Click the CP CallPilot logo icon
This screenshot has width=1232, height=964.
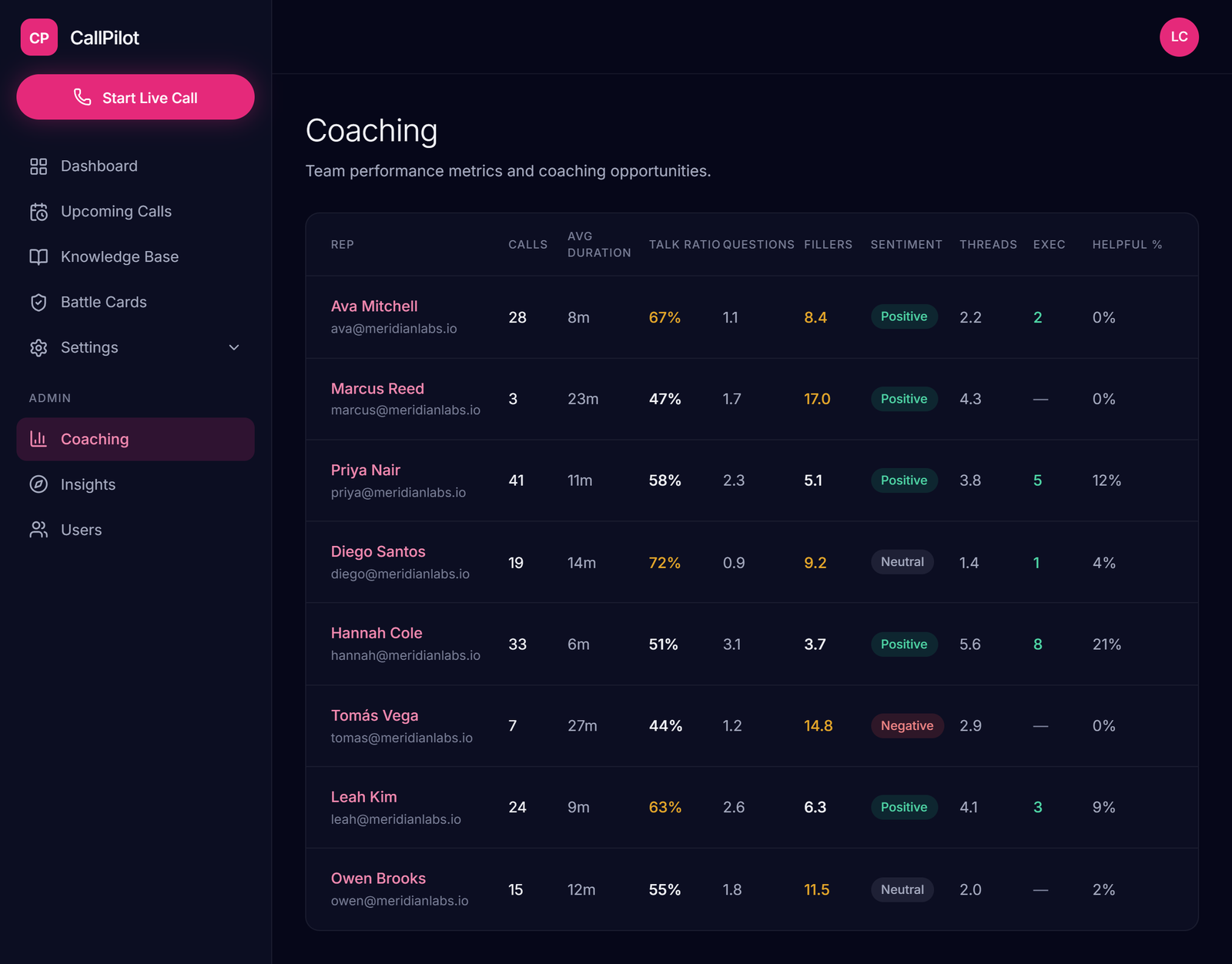point(38,37)
